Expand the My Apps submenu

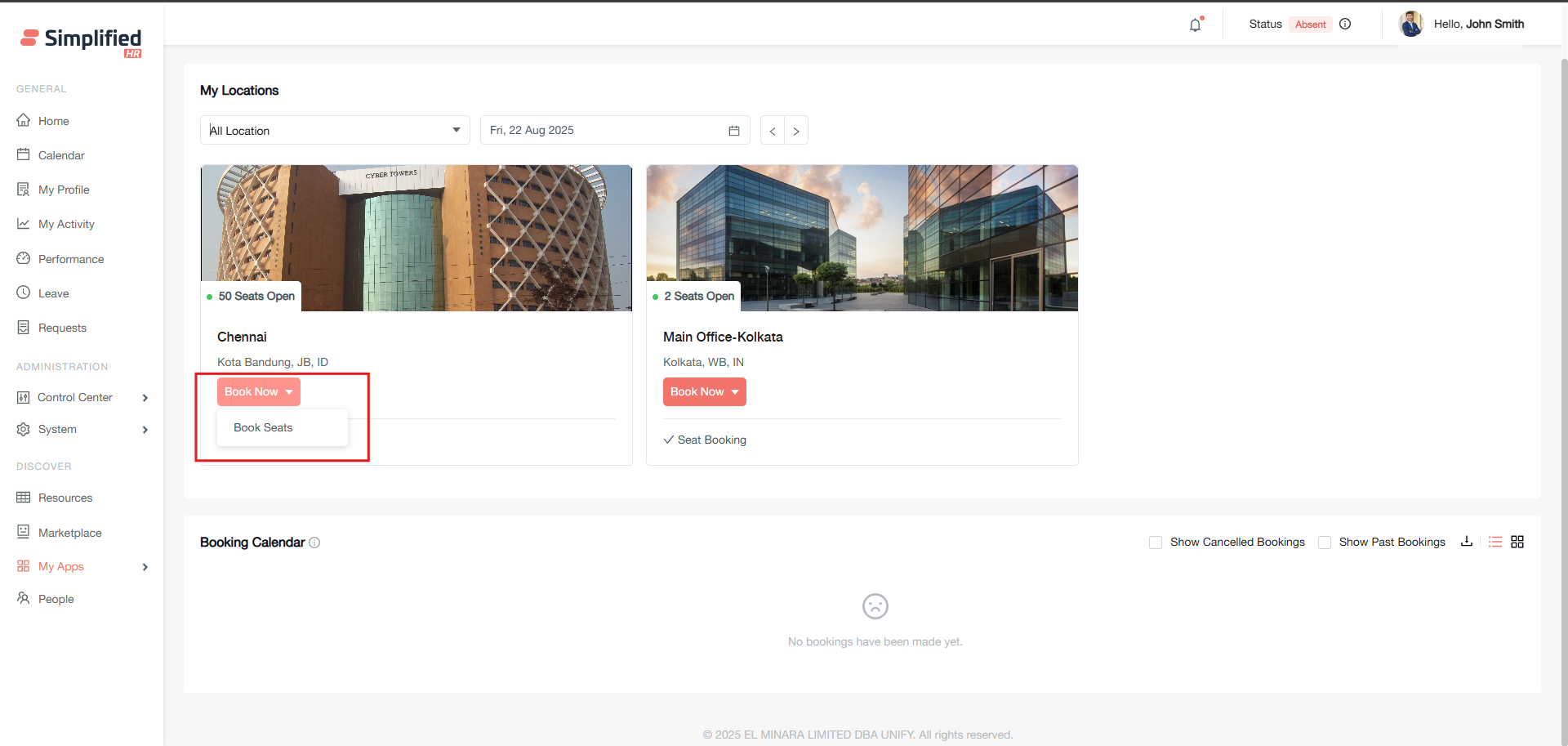145,567
